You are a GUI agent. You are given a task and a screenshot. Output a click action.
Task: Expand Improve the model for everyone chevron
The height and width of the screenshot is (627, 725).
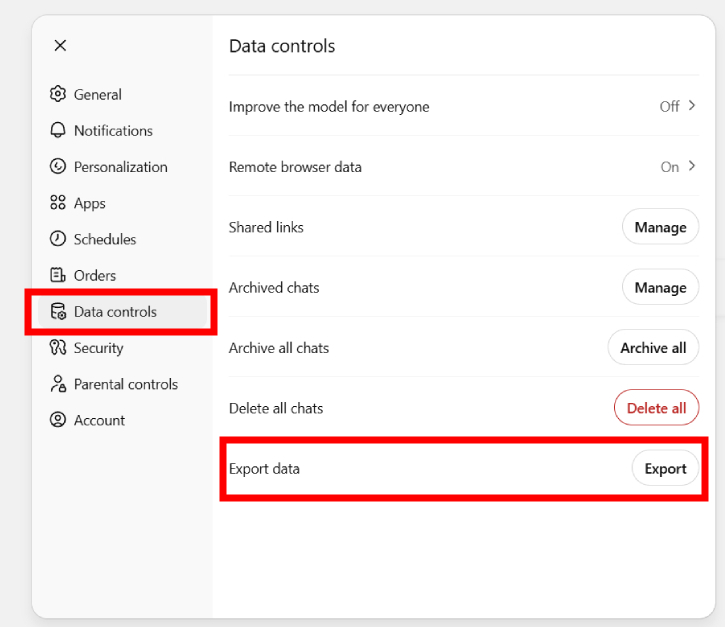pyautogui.click(x=691, y=106)
